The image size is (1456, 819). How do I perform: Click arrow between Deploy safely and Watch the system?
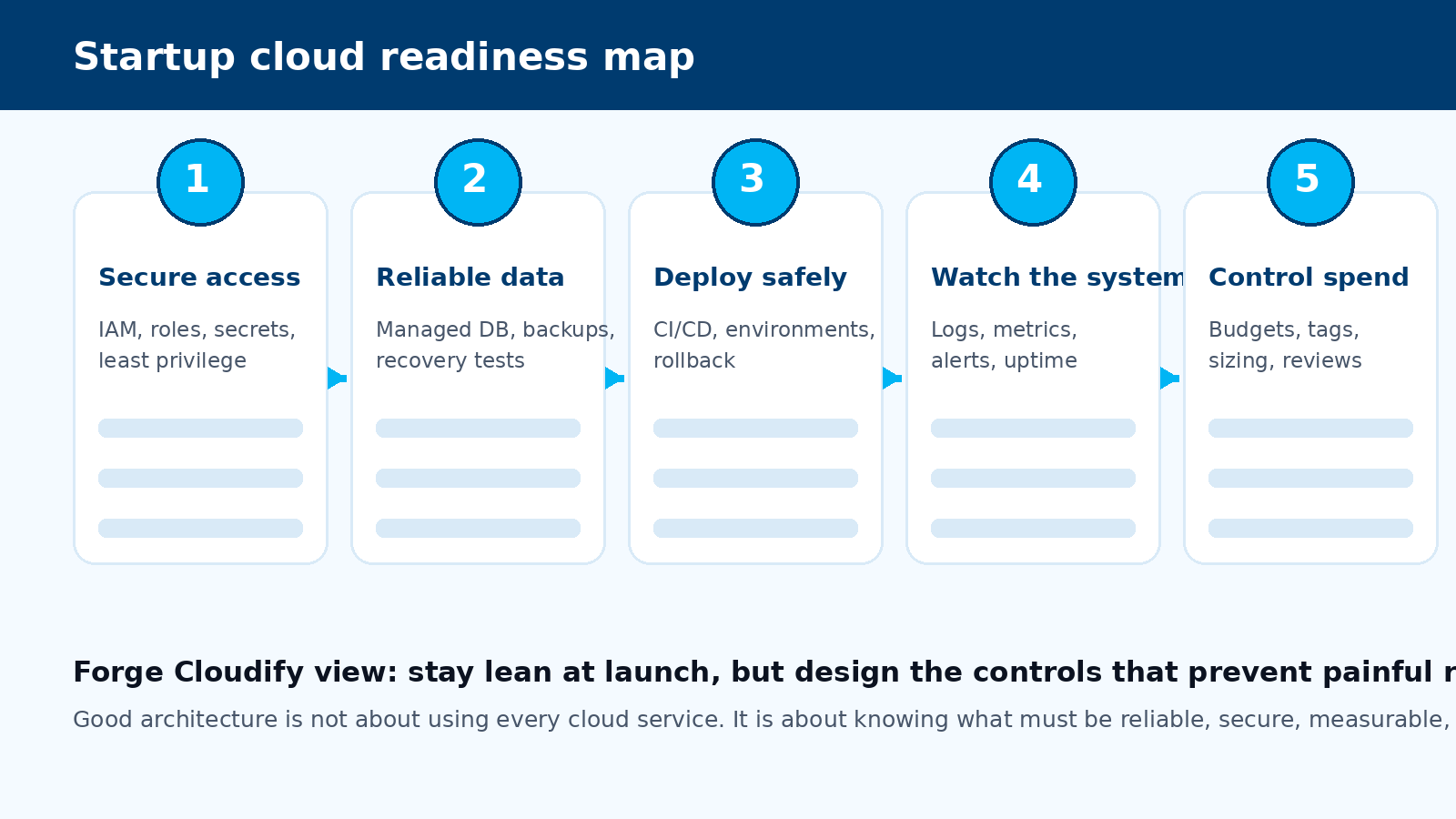click(893, 378)
